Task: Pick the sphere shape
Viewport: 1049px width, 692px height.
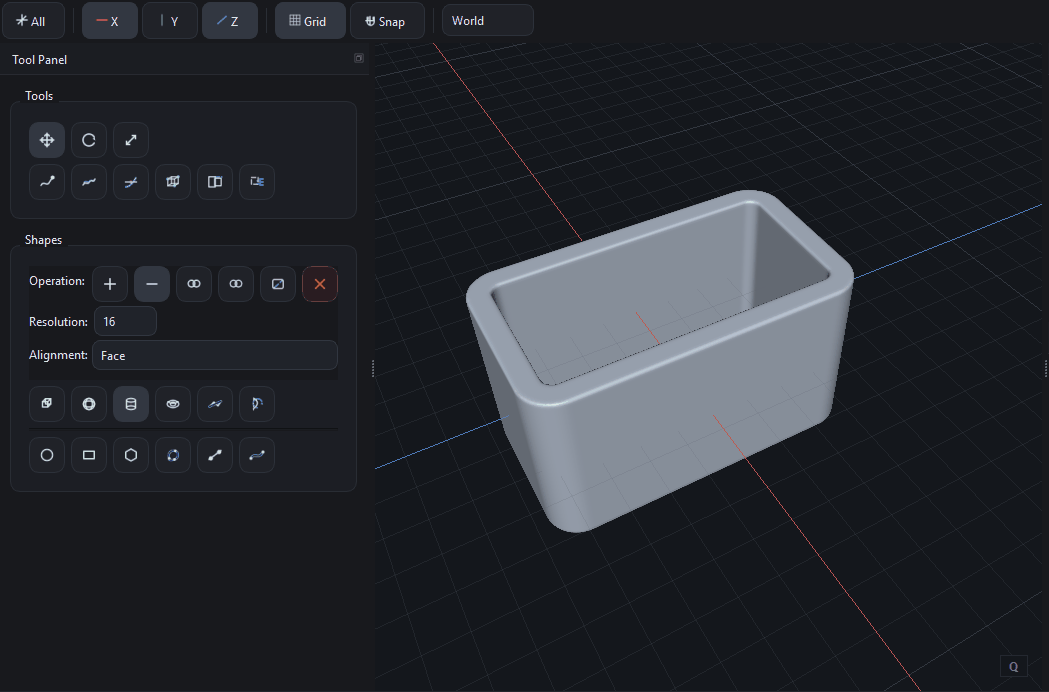Action: 89,404
